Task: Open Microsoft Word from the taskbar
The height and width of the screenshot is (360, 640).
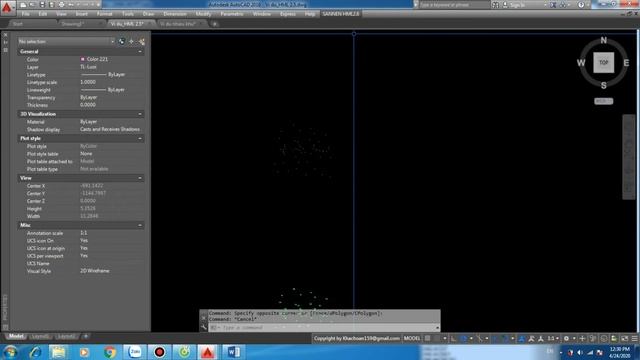Action: [x=233, y=352]
